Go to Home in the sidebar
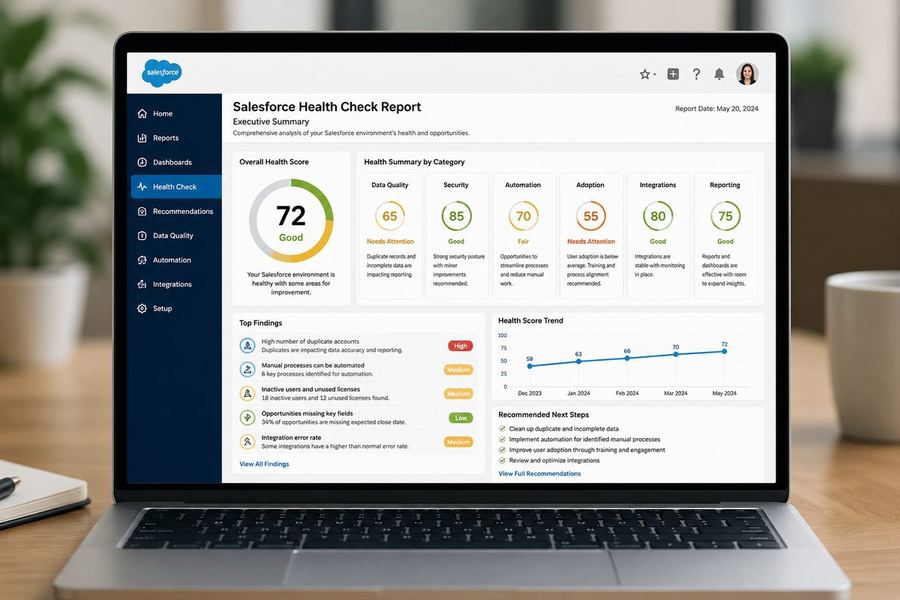Image resolution: width=900 pixels, height=600 pixels. pos(174,114)
